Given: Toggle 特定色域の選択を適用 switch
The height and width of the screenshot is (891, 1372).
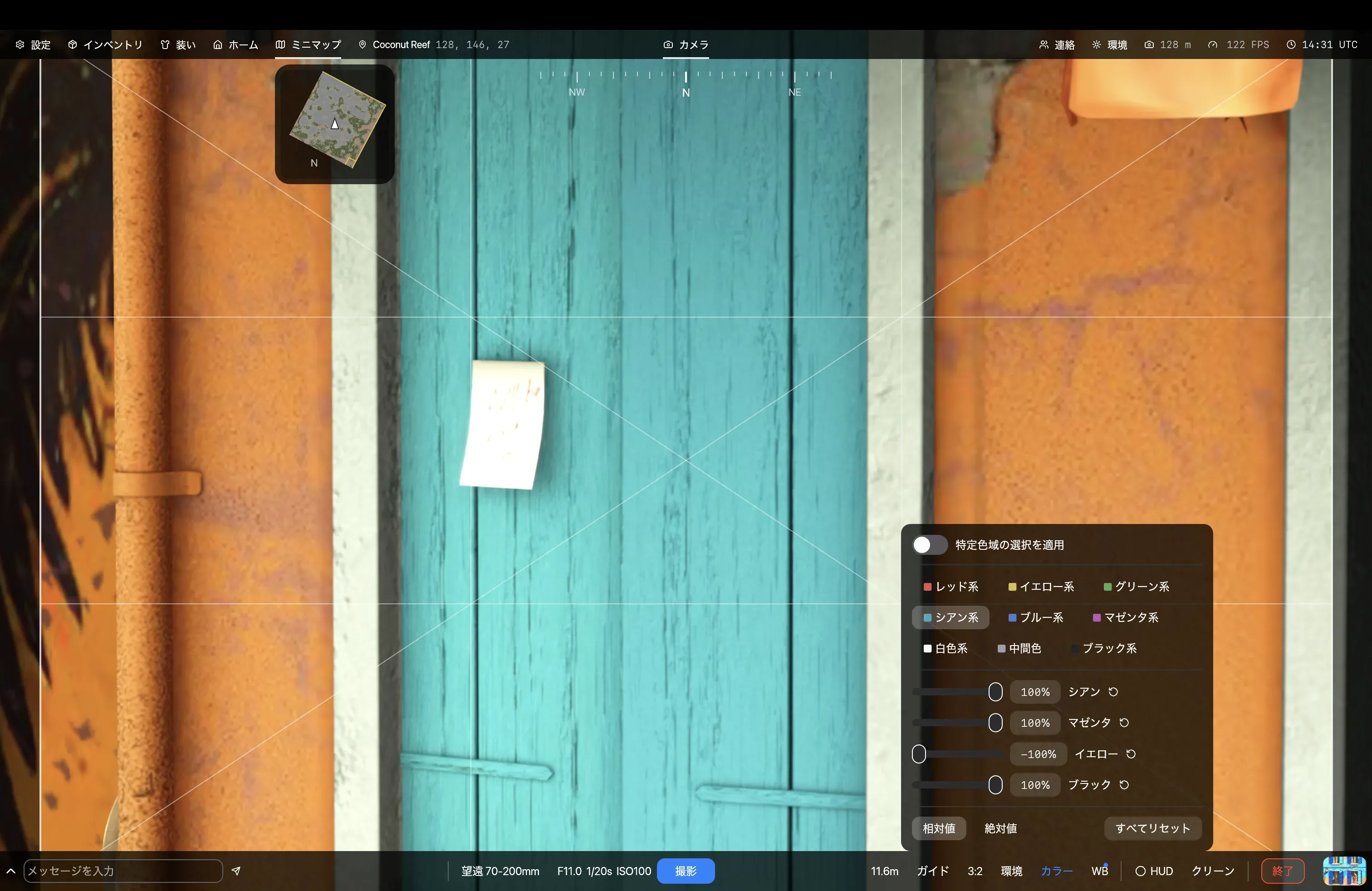Looking at the screenshot, I should (929, 545).
